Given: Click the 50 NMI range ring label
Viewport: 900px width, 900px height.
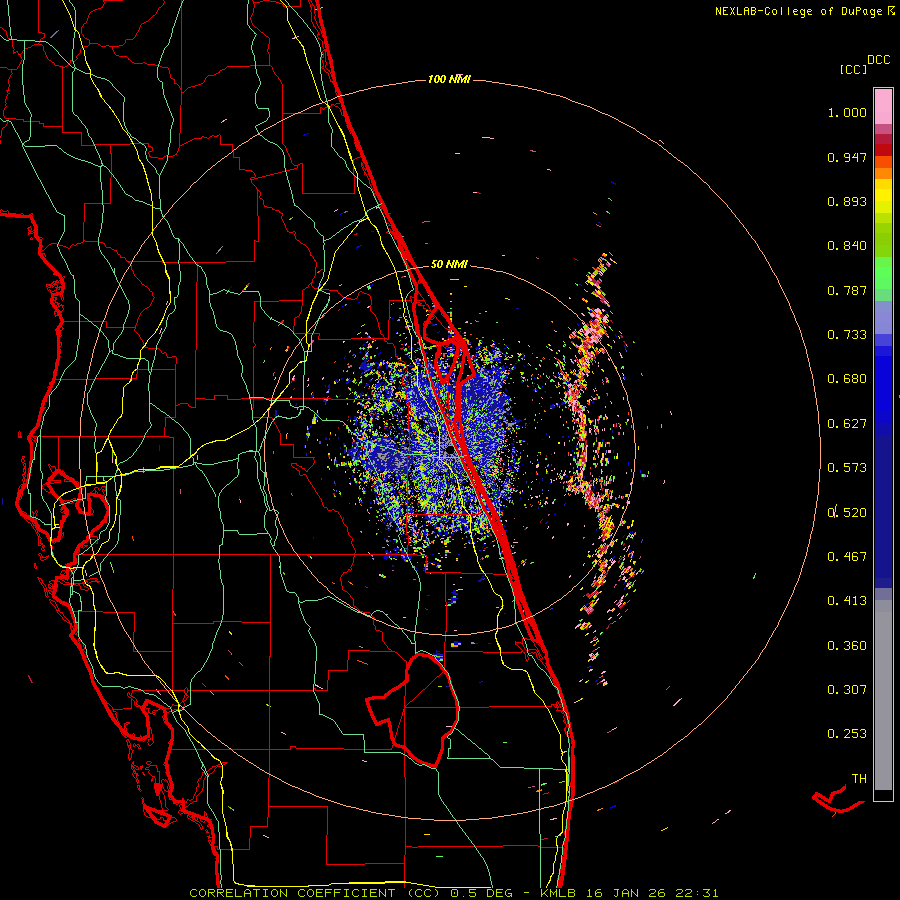Looking at the screenshot, I should [x=449, y=265].
